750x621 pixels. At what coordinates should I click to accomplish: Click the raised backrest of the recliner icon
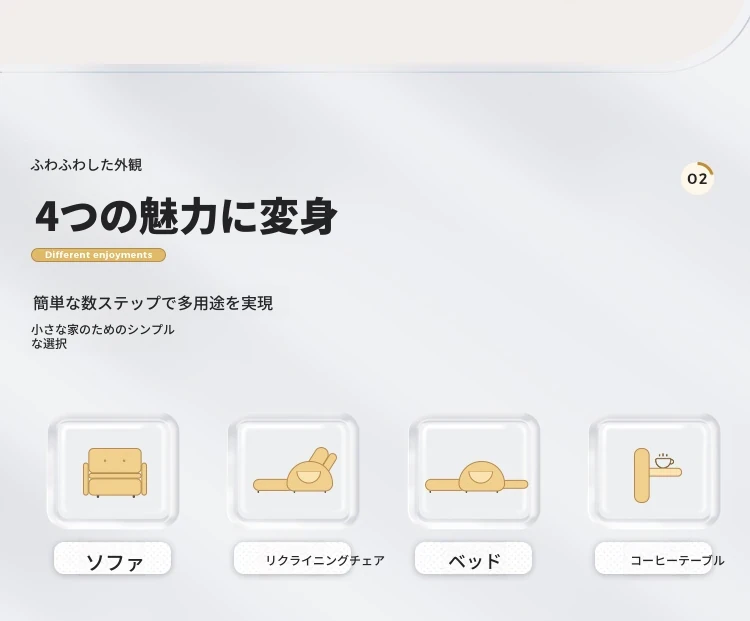[x=322, y=459]
